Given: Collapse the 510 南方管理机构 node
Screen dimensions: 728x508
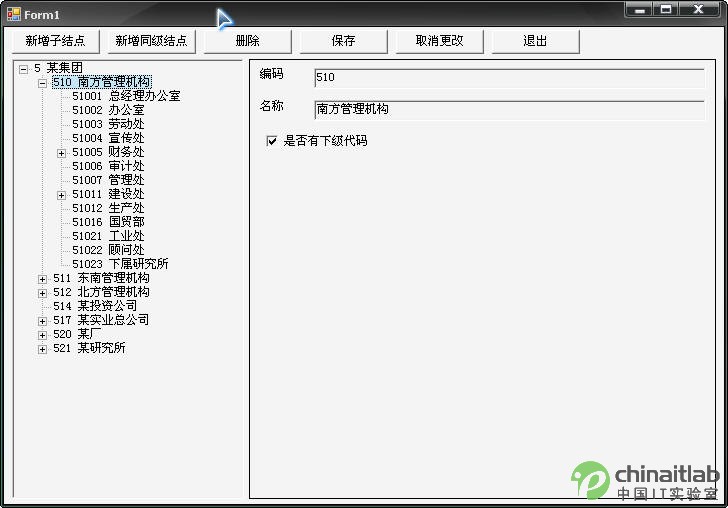Looking at the screenshot, I should pyautogui.click(x=42, y=84).
